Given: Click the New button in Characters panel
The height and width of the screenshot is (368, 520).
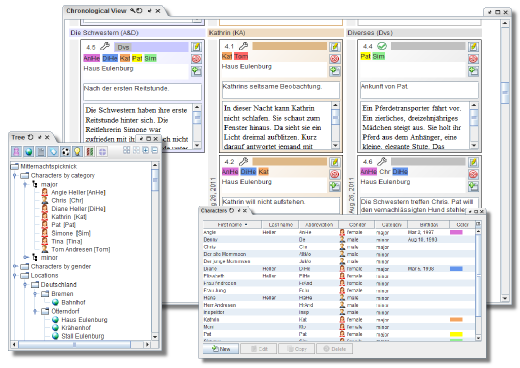Looking at the screenshot, I should click(x=221, y=349).
